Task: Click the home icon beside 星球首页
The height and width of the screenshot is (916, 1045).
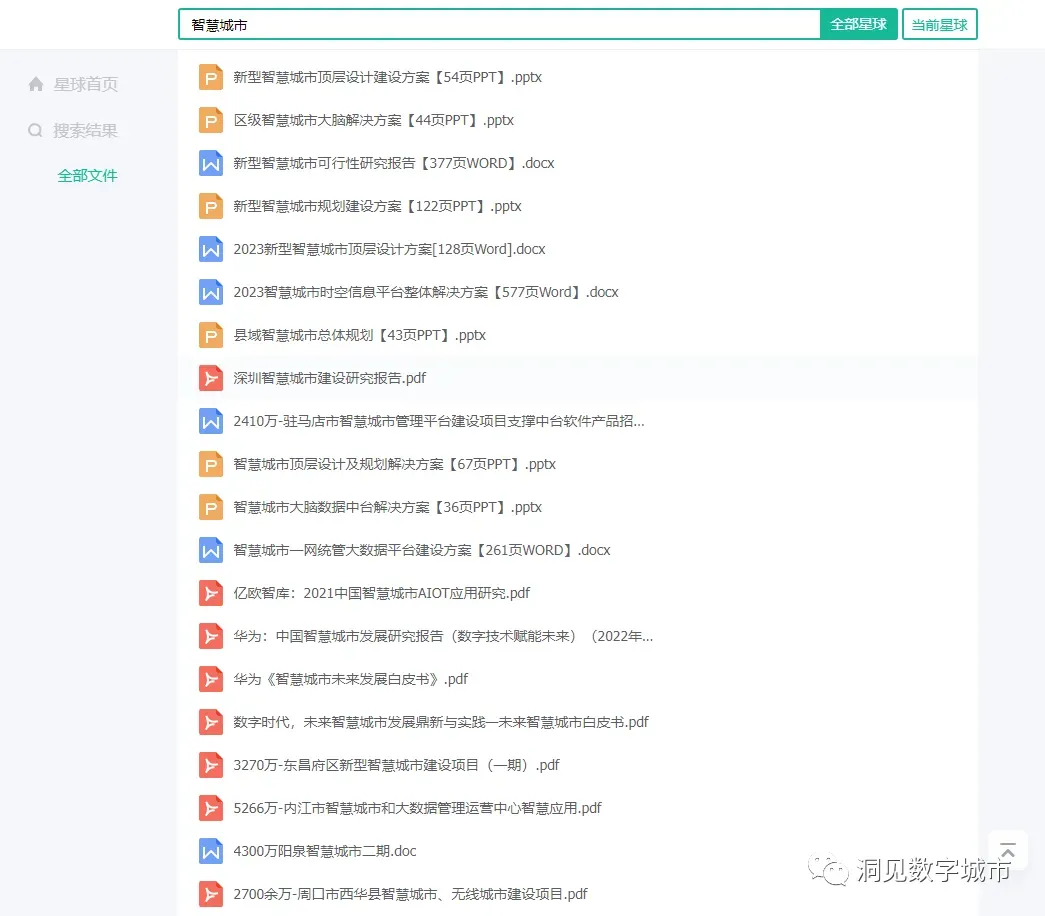Action: (x=36, y=84)
